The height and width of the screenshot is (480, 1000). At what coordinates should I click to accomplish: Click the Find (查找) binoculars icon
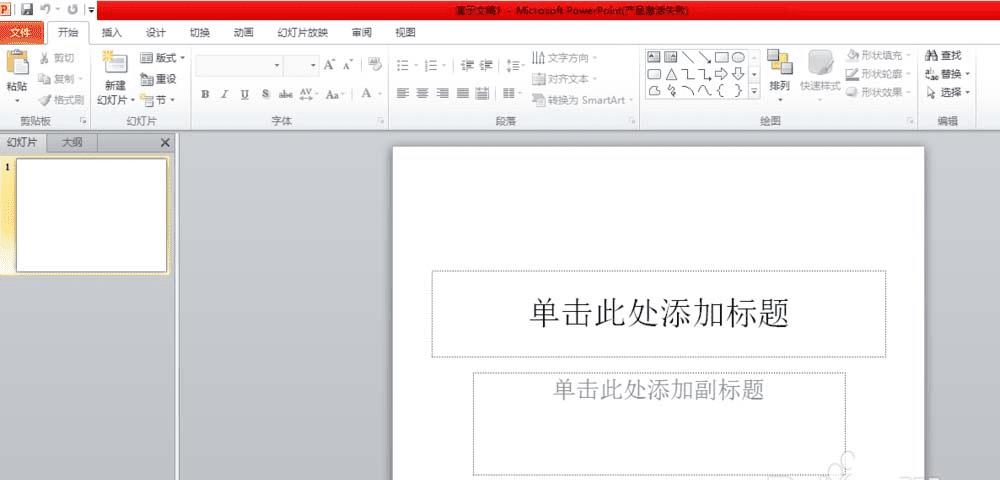(931, 56)
